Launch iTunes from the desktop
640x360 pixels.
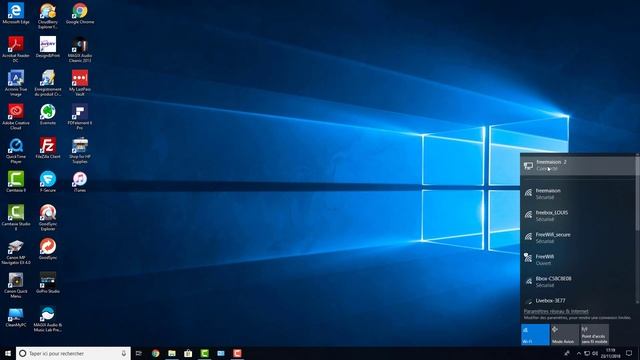coord(80,182)
